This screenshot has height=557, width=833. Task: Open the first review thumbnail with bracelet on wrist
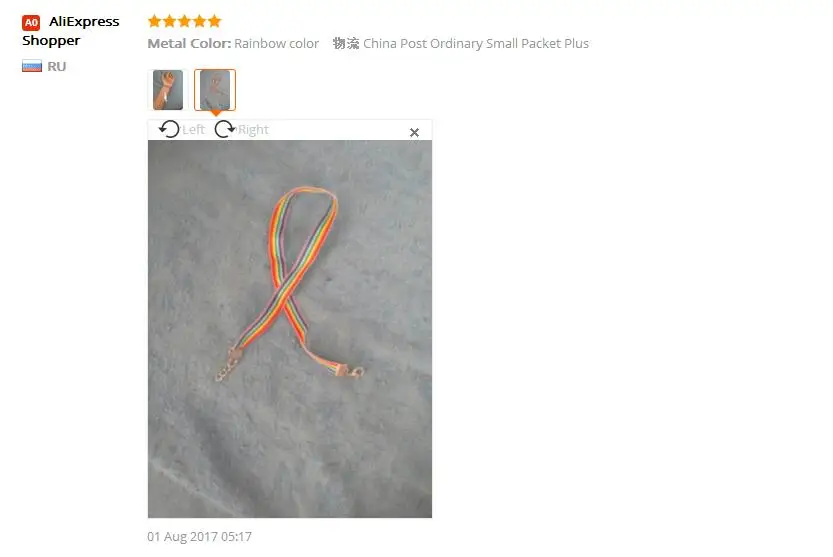pyautogui.click(x=168, y=90)
